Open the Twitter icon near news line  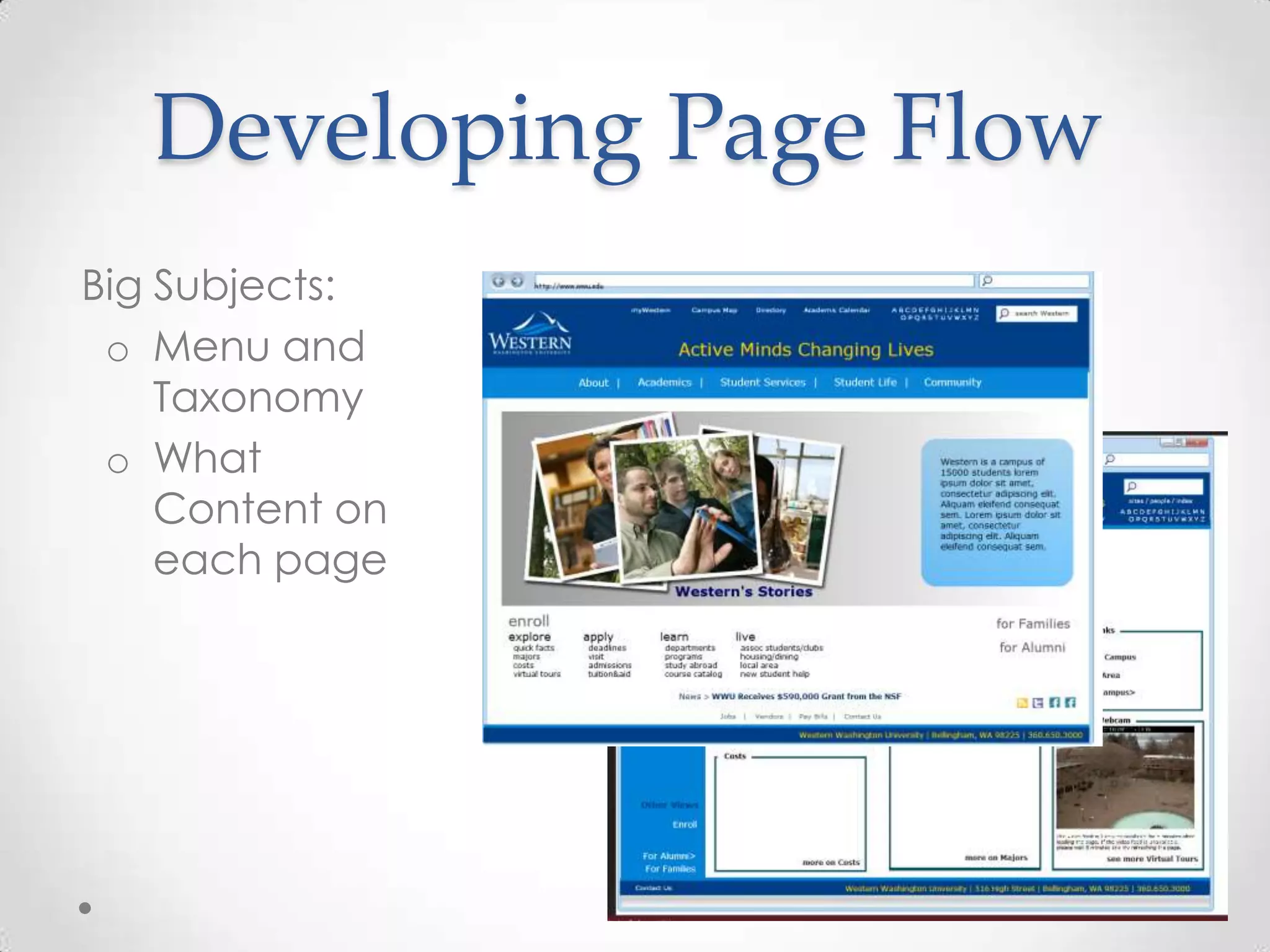pos(1037,702)
